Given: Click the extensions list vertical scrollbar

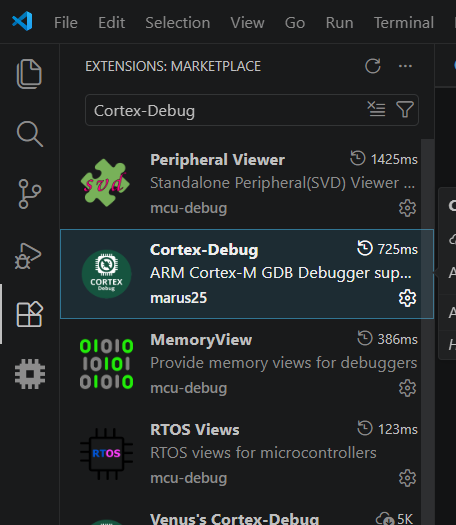Looking at the screenshot, I should [x=427, y=331].
